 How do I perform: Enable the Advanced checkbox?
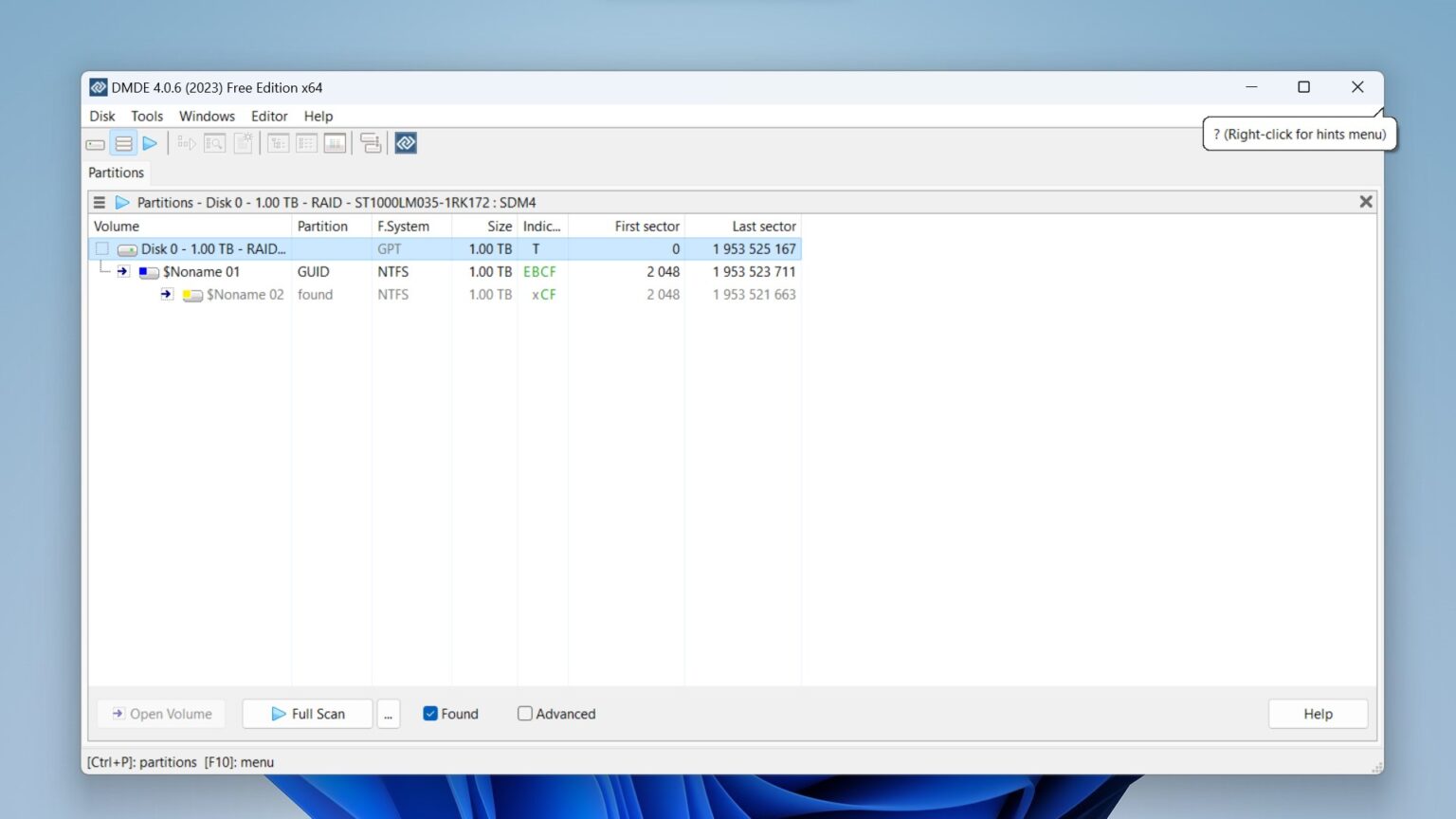(525, 713)
